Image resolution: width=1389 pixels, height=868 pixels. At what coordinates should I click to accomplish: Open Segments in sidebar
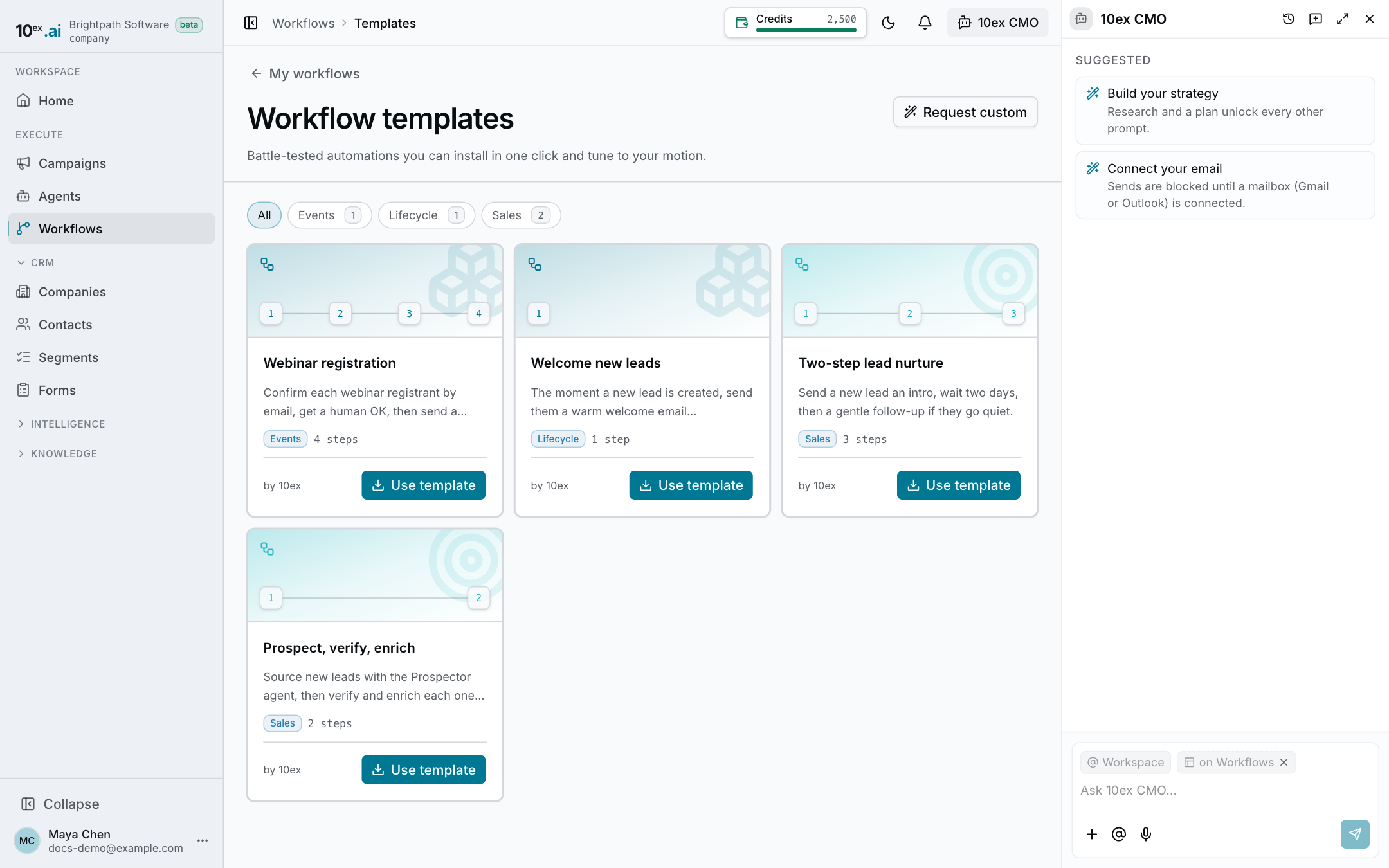click(x=111, y=357)
